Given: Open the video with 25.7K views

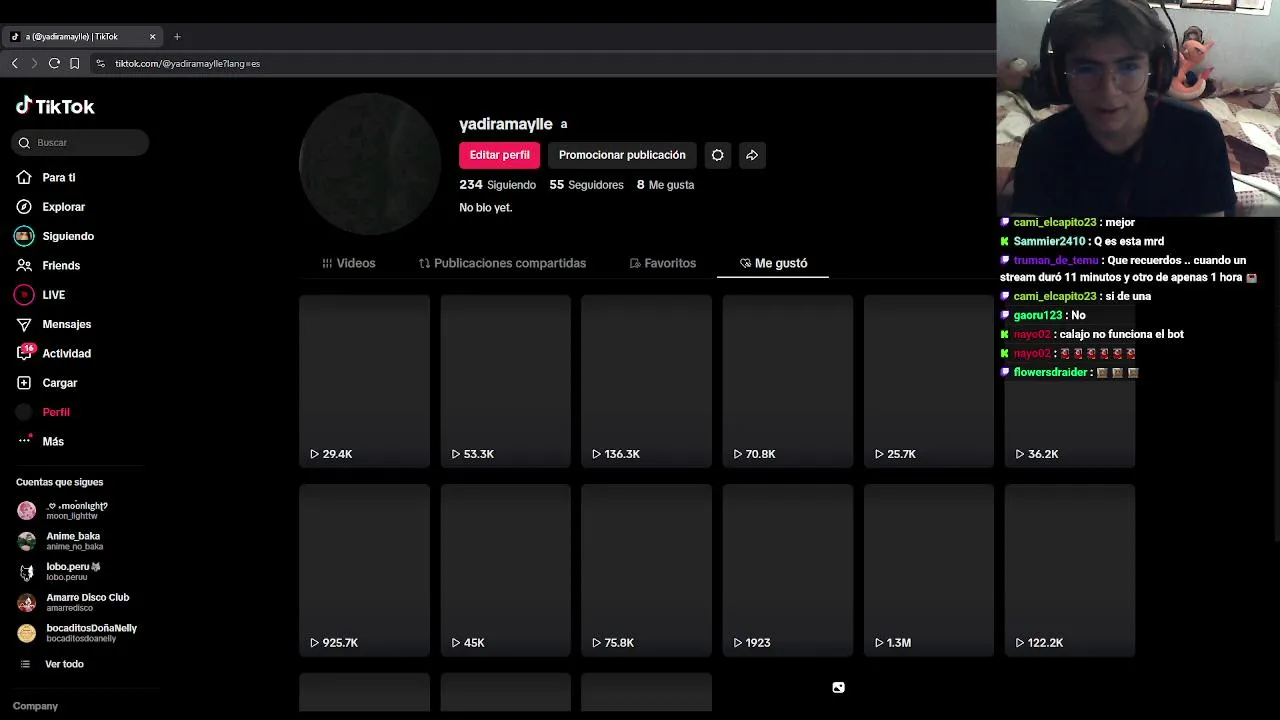Looking at the screenshot, I should (929, 381).
